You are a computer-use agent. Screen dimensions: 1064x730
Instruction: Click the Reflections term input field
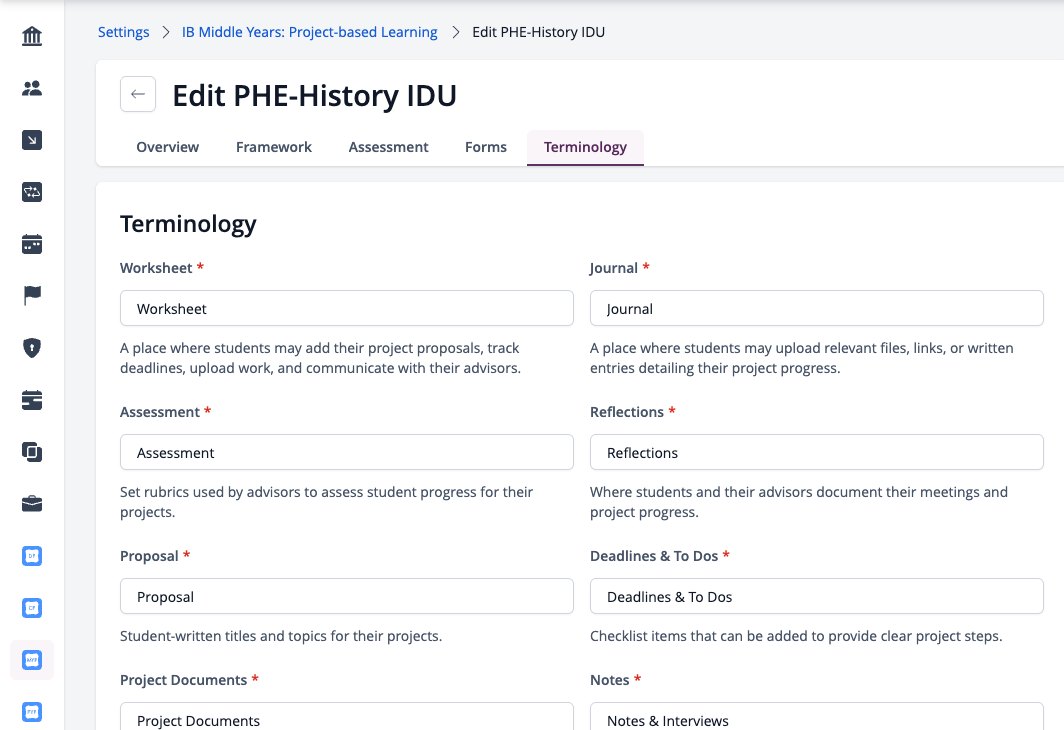816,453
